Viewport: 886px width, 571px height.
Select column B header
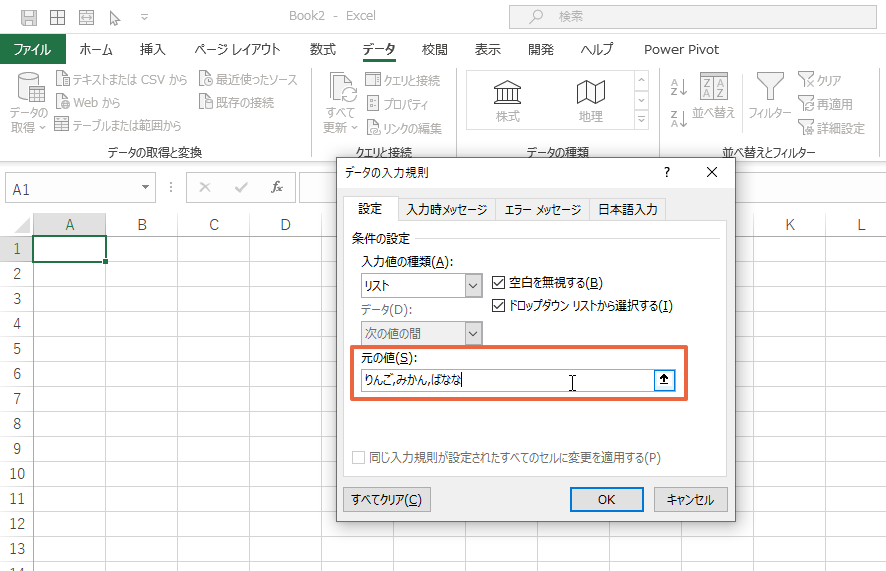click(x=142, y=225)
